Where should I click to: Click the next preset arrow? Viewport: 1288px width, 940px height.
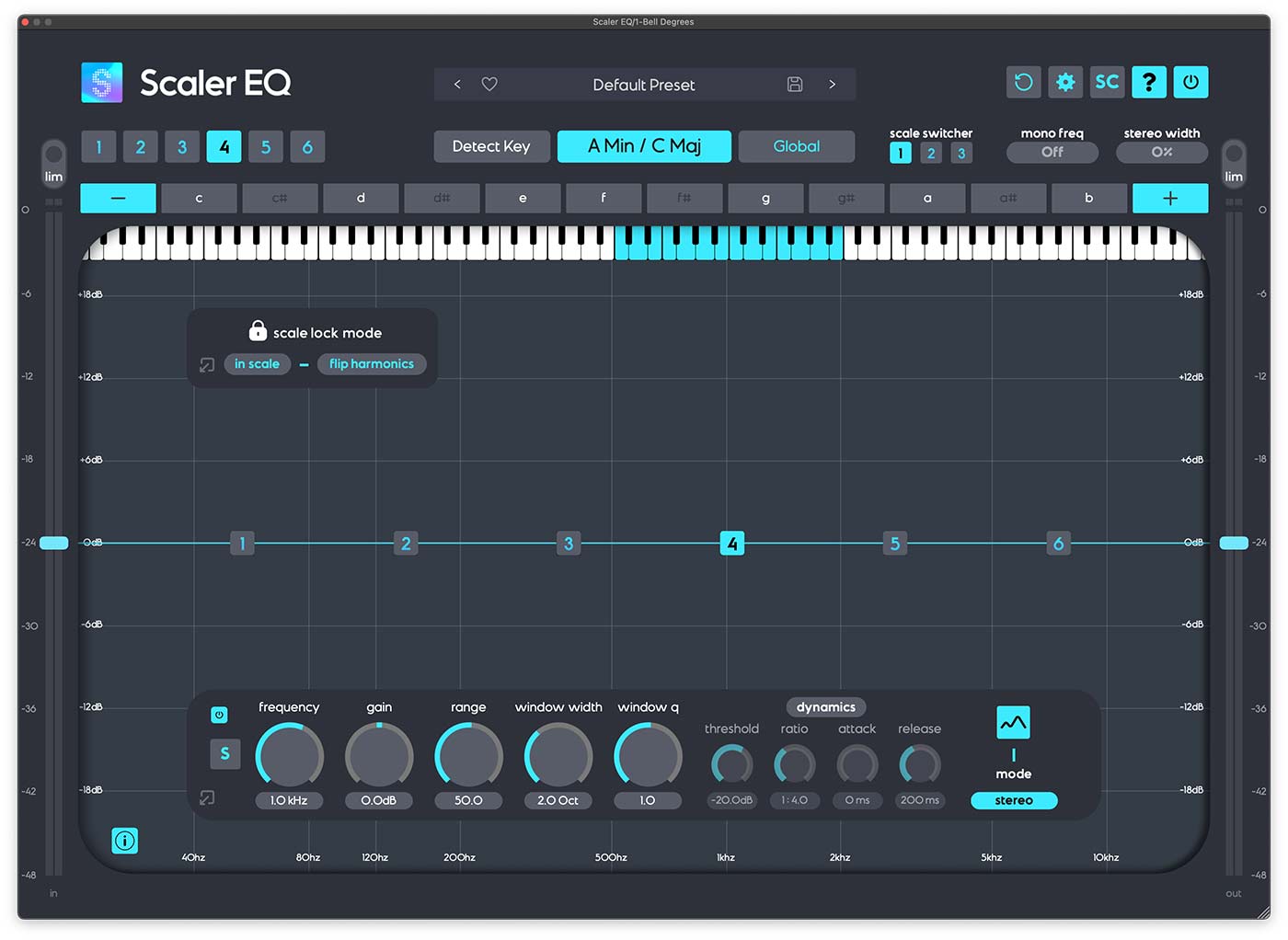click(x=833, y=84)
